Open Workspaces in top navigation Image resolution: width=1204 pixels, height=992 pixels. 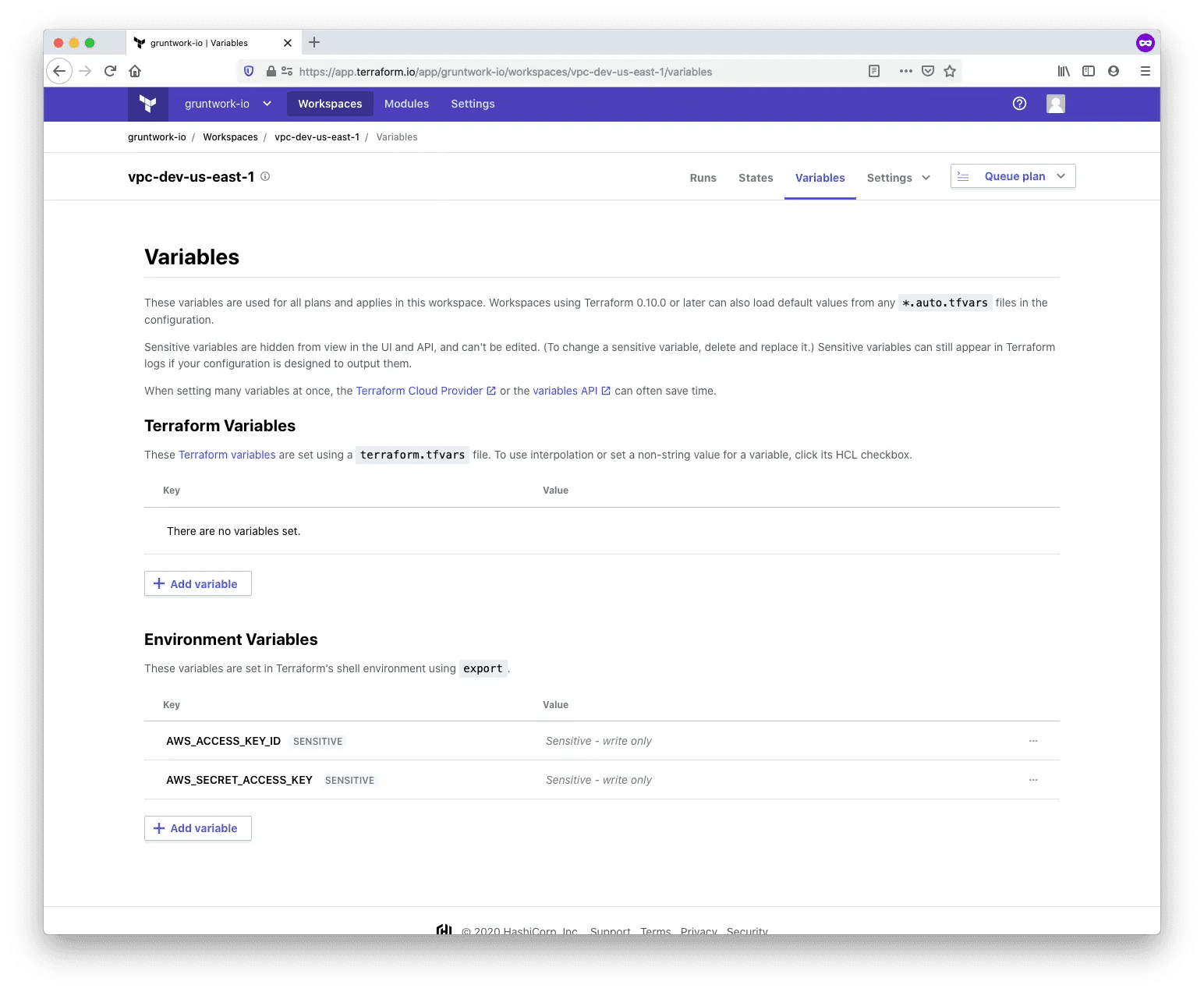330,104
